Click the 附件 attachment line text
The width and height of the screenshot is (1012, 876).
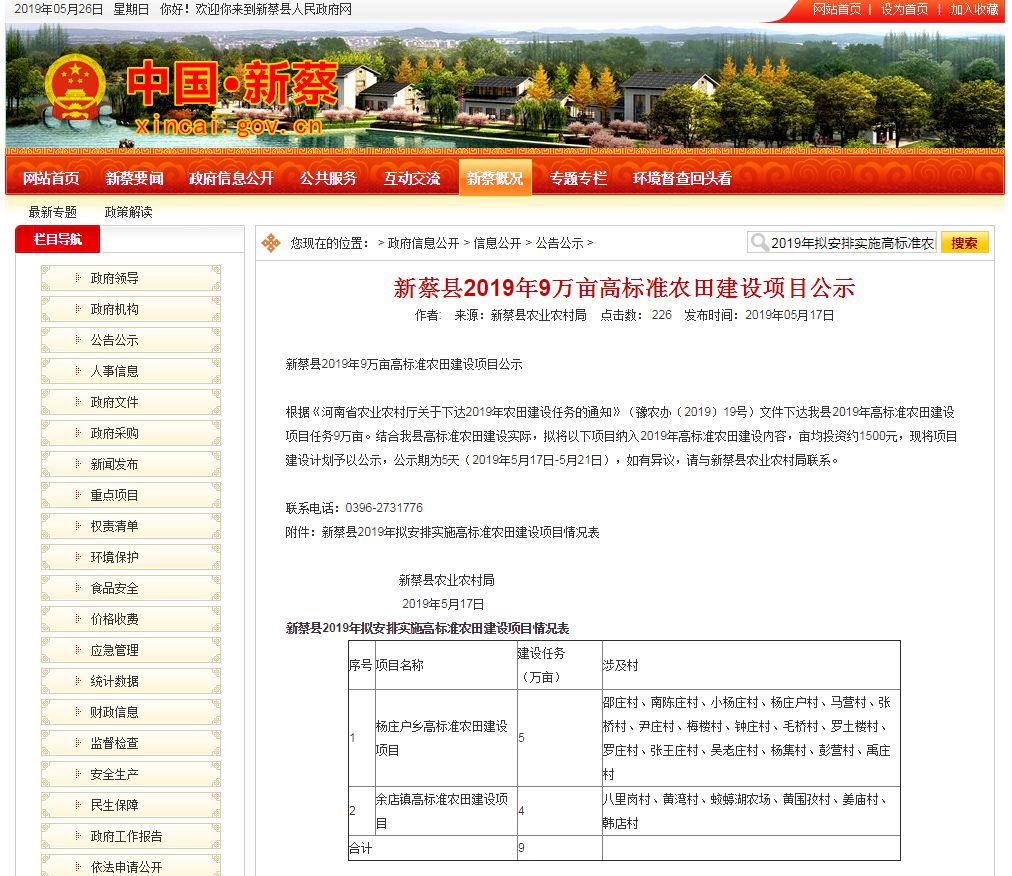click(443, 533)
